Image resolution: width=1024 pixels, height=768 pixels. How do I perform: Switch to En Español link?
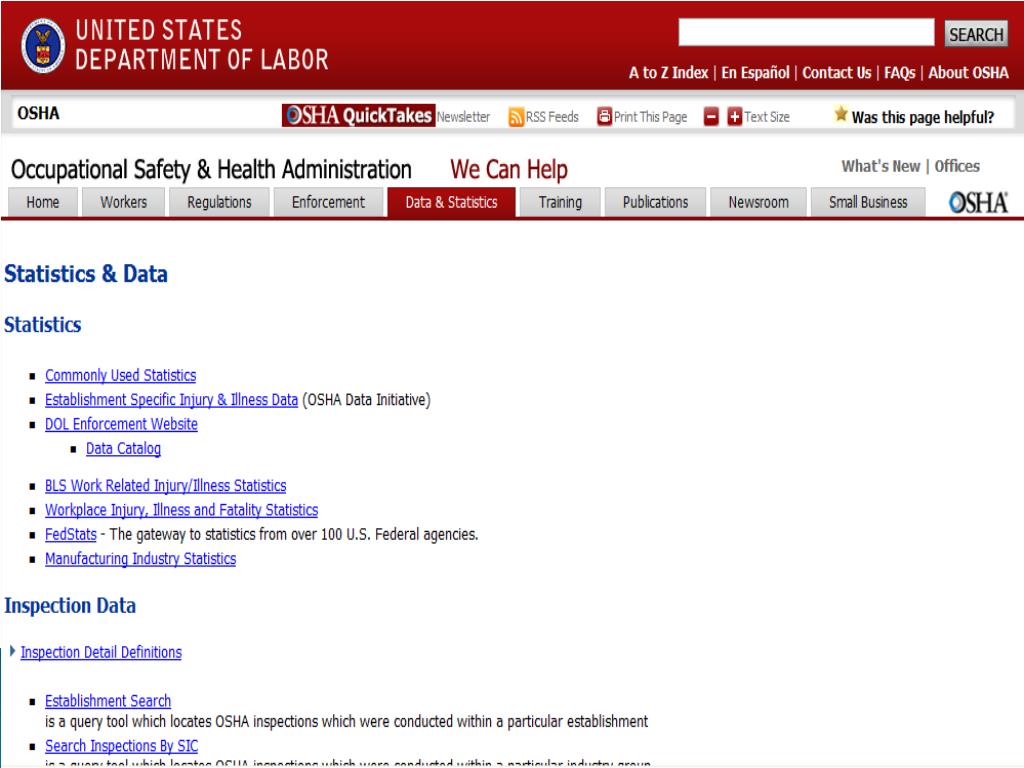tap(755, 72)
